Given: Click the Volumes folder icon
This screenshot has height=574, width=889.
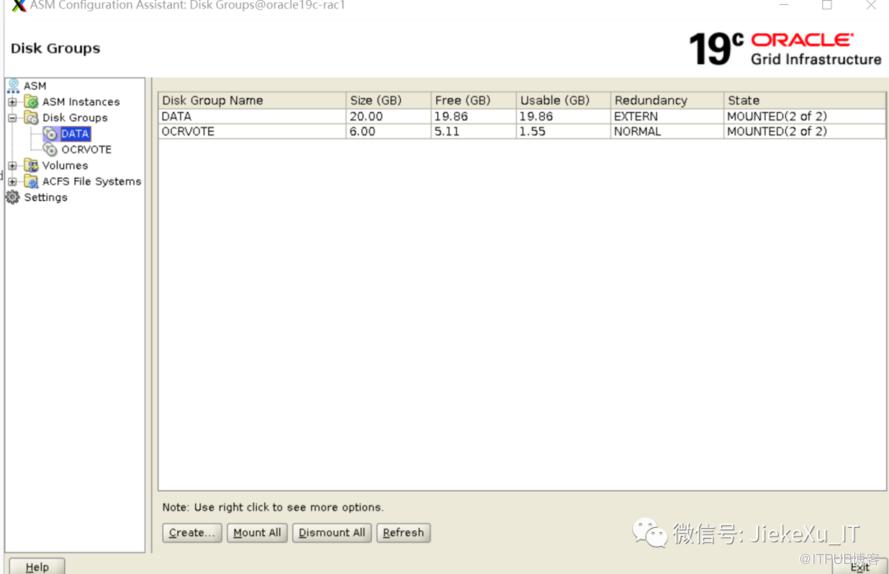Looking at the screenshot, I should tap(31, 166).
